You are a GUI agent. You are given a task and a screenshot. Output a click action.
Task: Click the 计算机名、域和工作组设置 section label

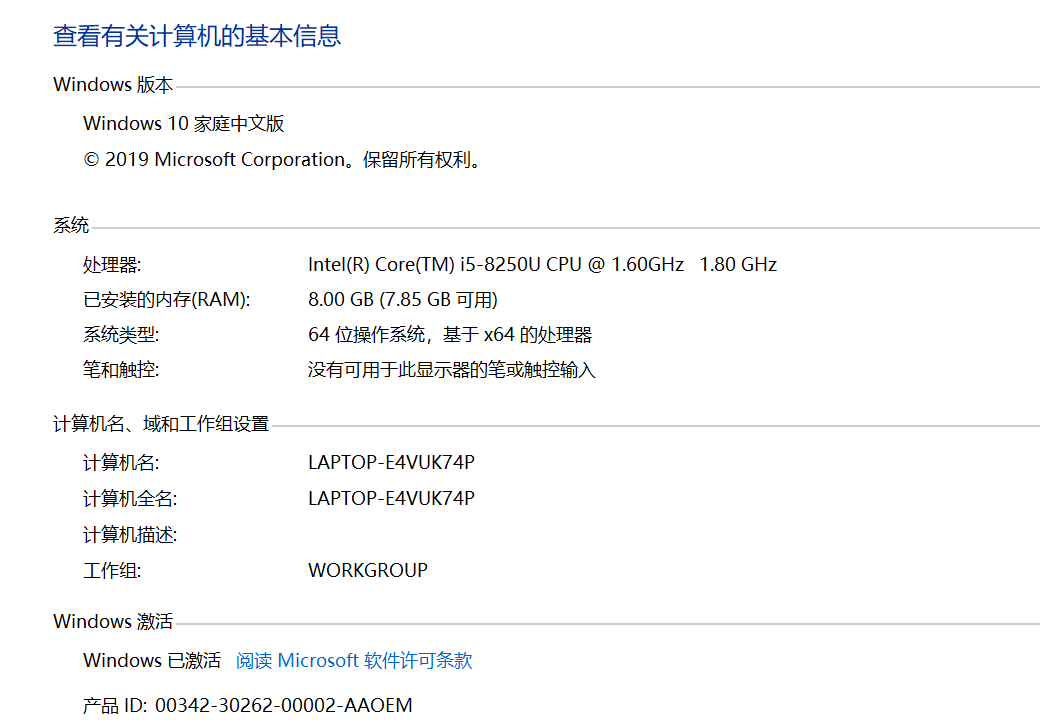161,423
